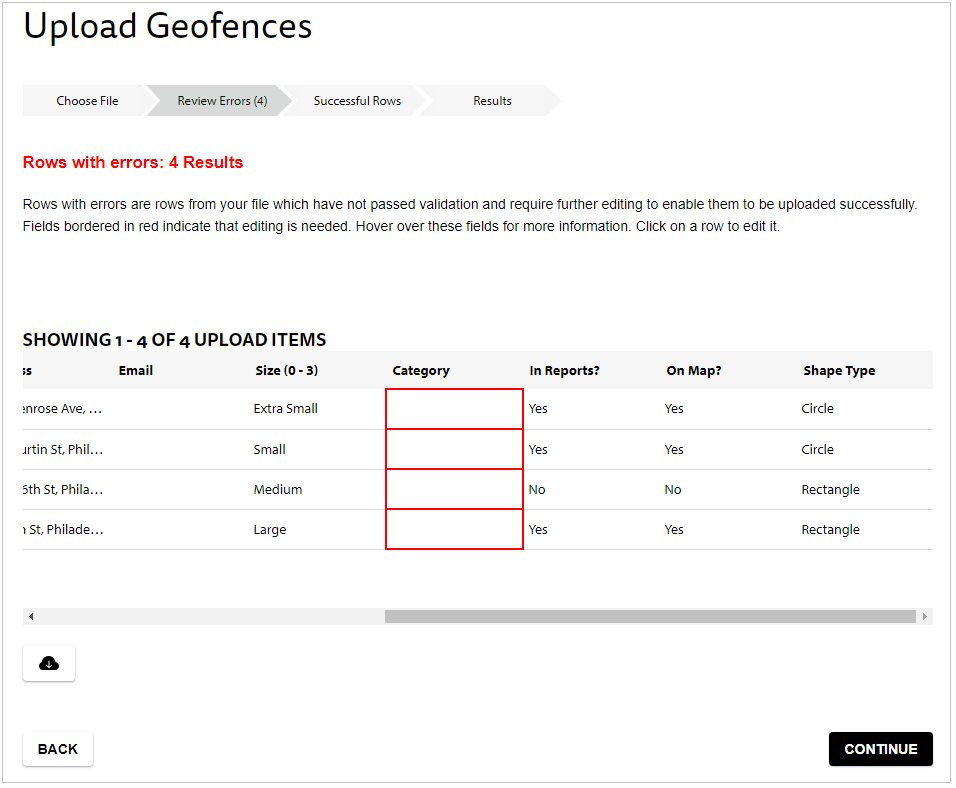Click Rectangle shape in Medium row
The image size is (956, 788).
click(830, 490)
